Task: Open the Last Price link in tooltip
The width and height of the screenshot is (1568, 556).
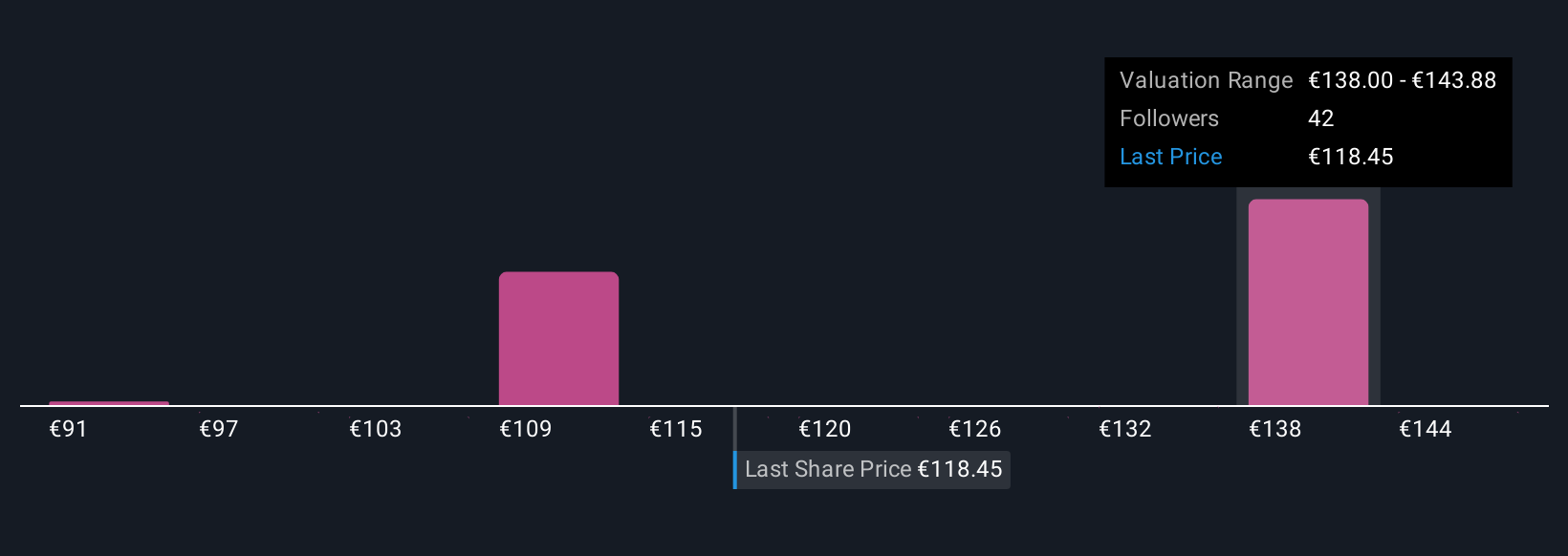Action: [x=1170, y=157]
